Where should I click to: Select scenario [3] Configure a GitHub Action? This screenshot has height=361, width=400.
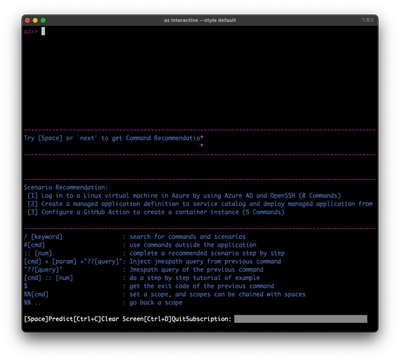(x=156, y=212)
